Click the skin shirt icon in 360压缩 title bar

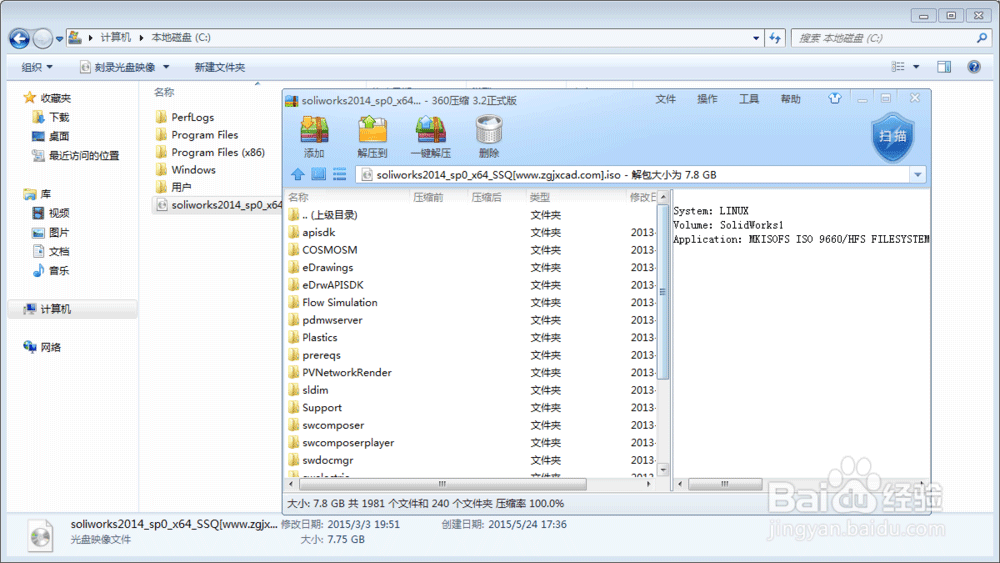[835, 98]
